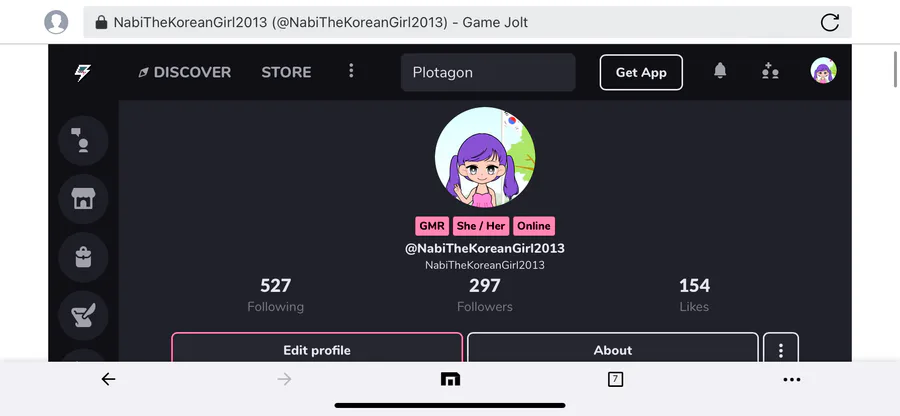Click the Edit profile button
Viewport: 900px width, 416px height.
click(317, 348)
